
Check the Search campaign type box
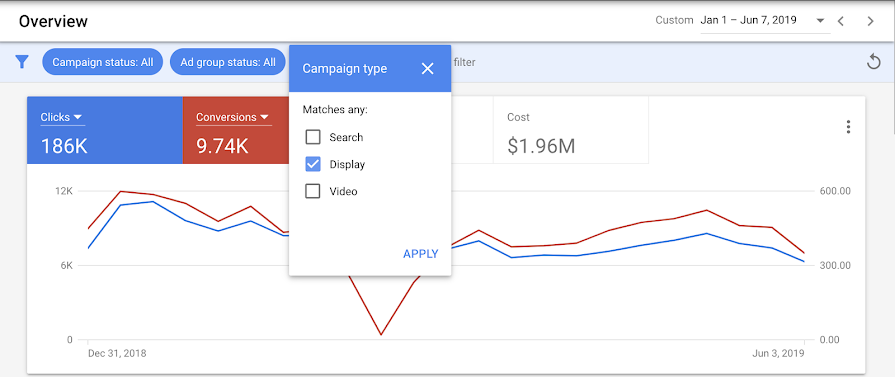tap(313, 137)
